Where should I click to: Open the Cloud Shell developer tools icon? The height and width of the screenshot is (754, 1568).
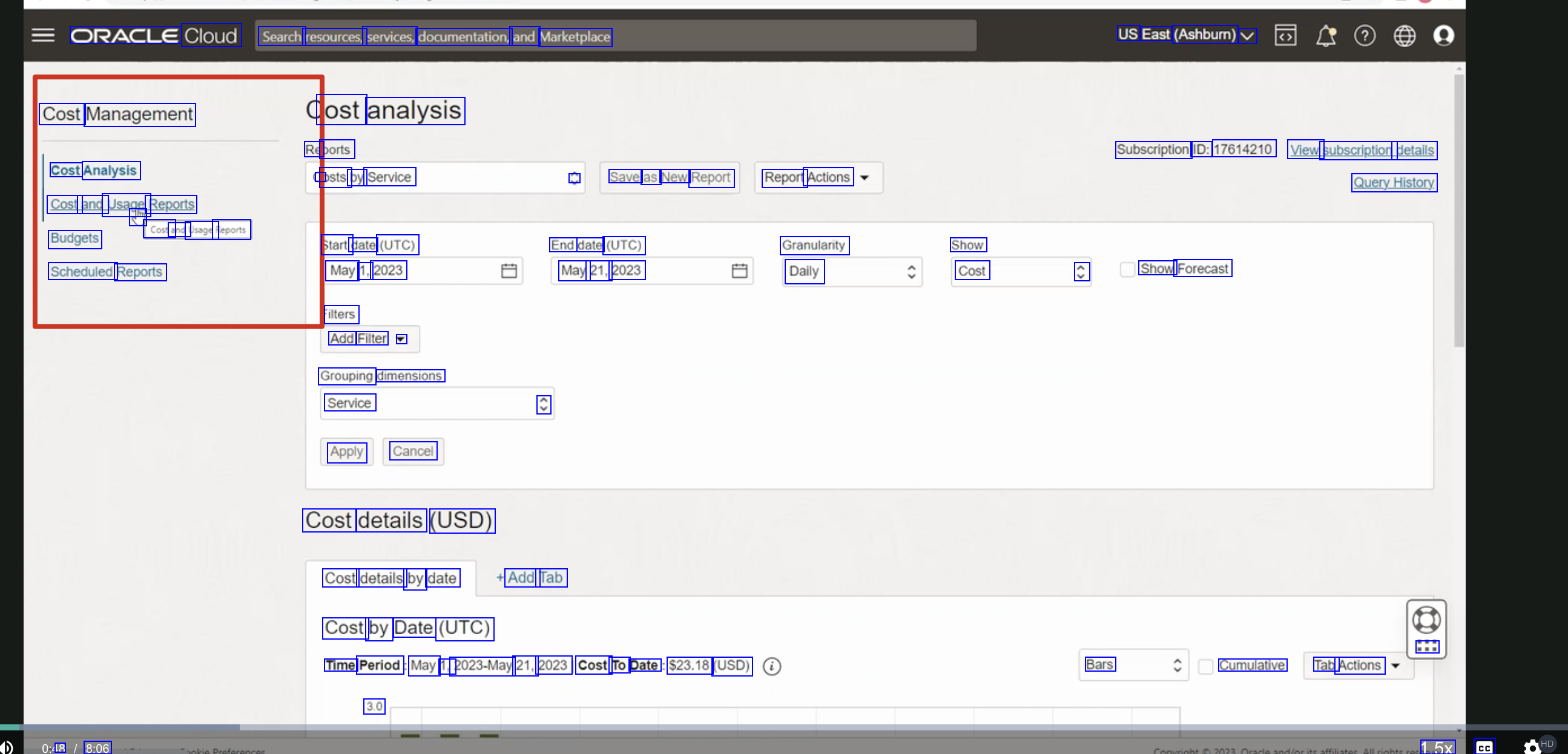pos(1285,35)
